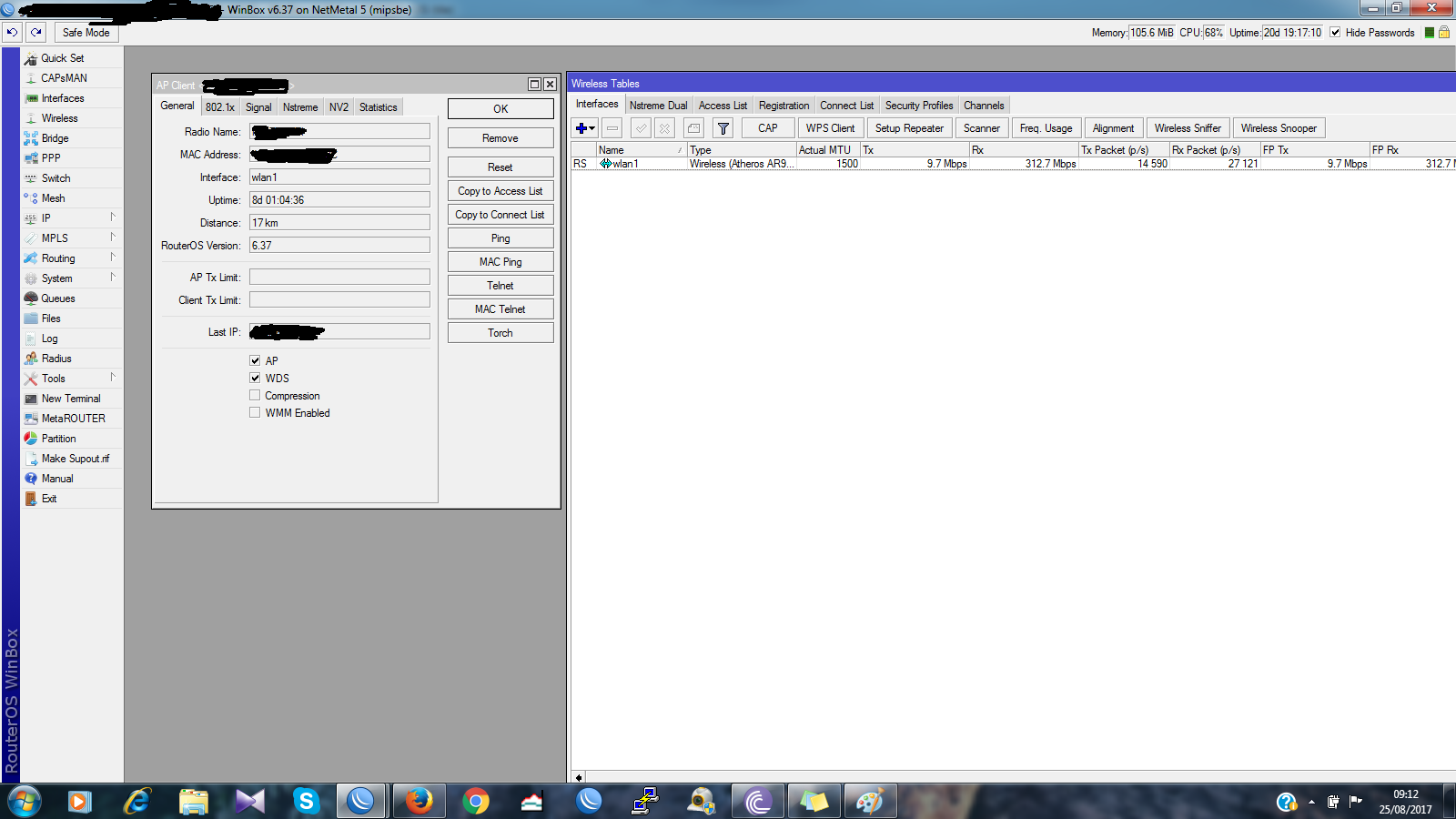Screen dimensions: 1456x819
Task: Click Exit in the sidebar
Action: [49, 499]
